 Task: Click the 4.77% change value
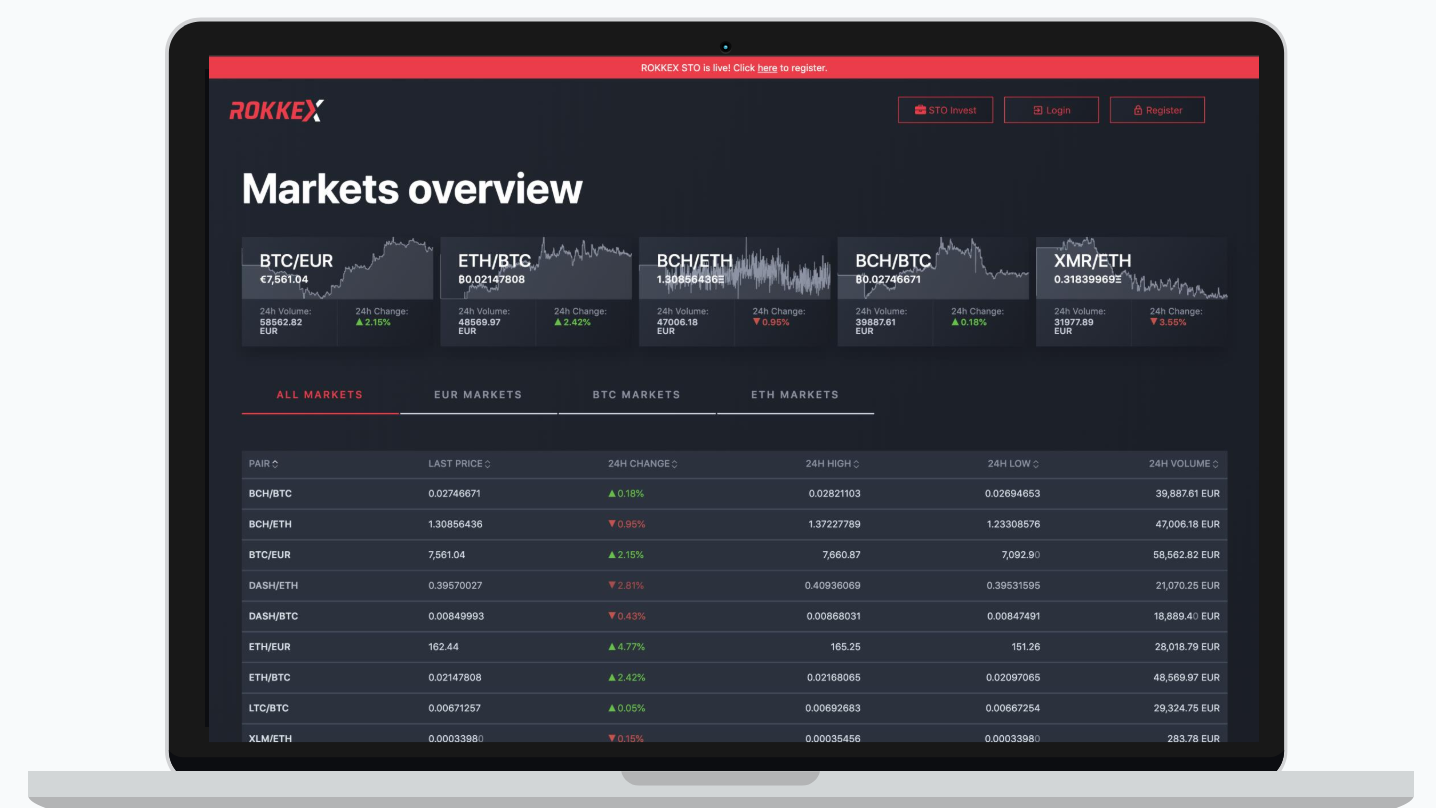click(627, 647)
